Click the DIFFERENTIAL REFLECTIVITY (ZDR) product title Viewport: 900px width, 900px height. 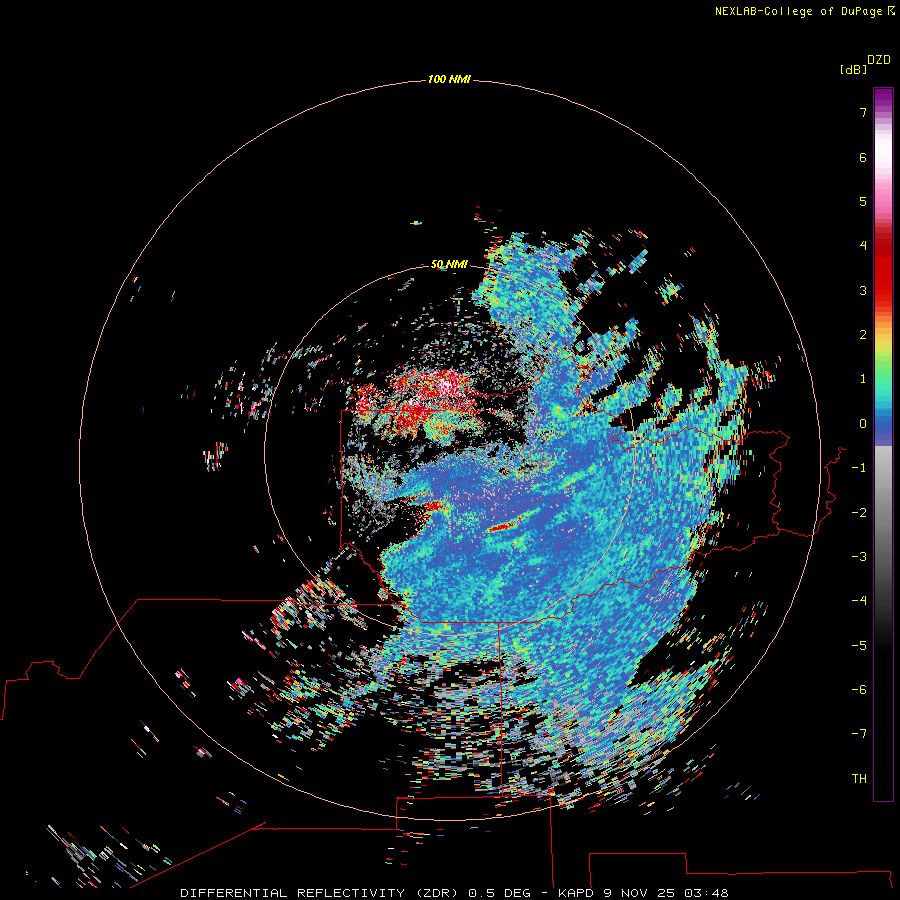click(x=319, y=893)
